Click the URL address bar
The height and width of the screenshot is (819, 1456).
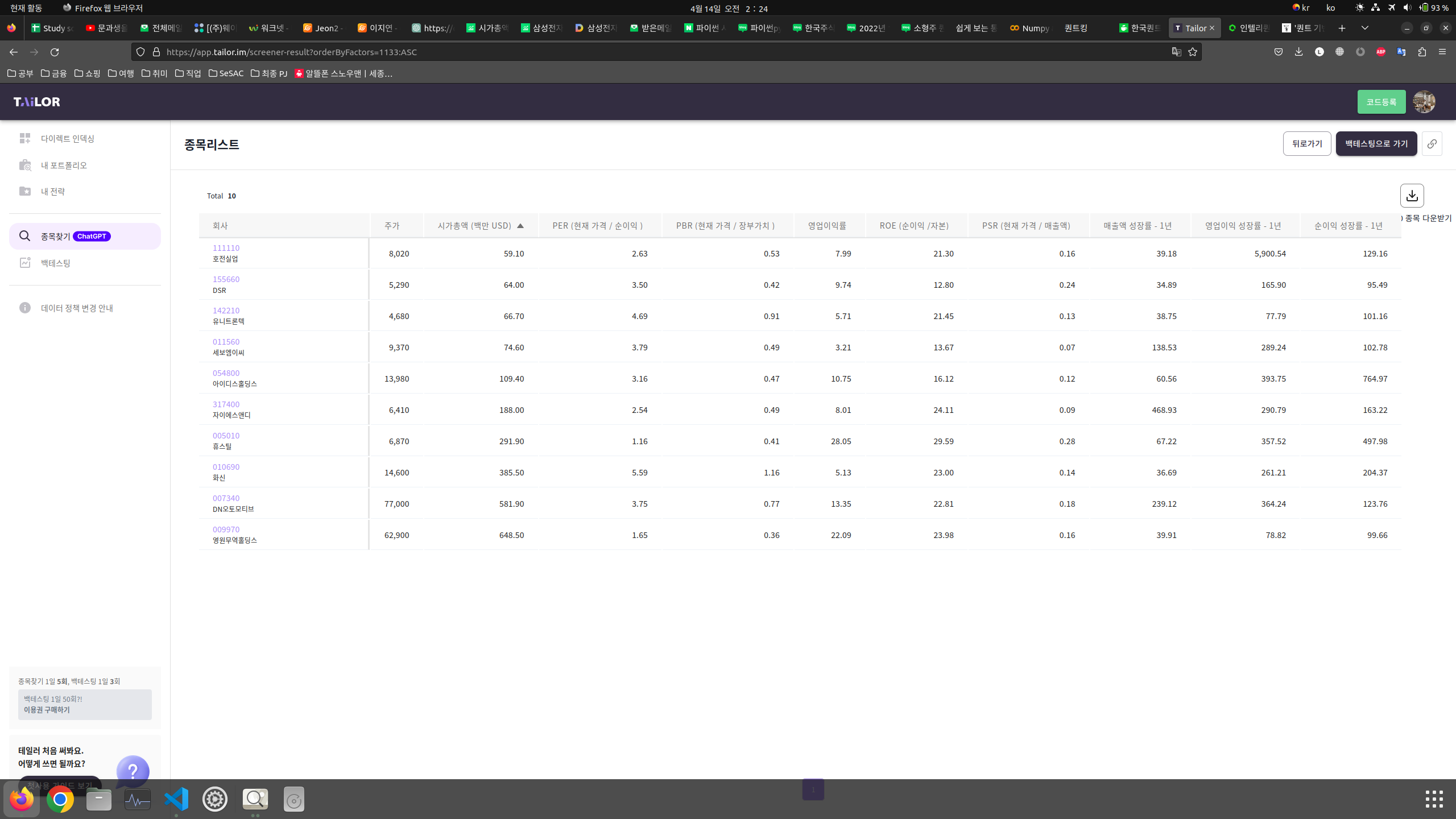(x=654, y=52)
